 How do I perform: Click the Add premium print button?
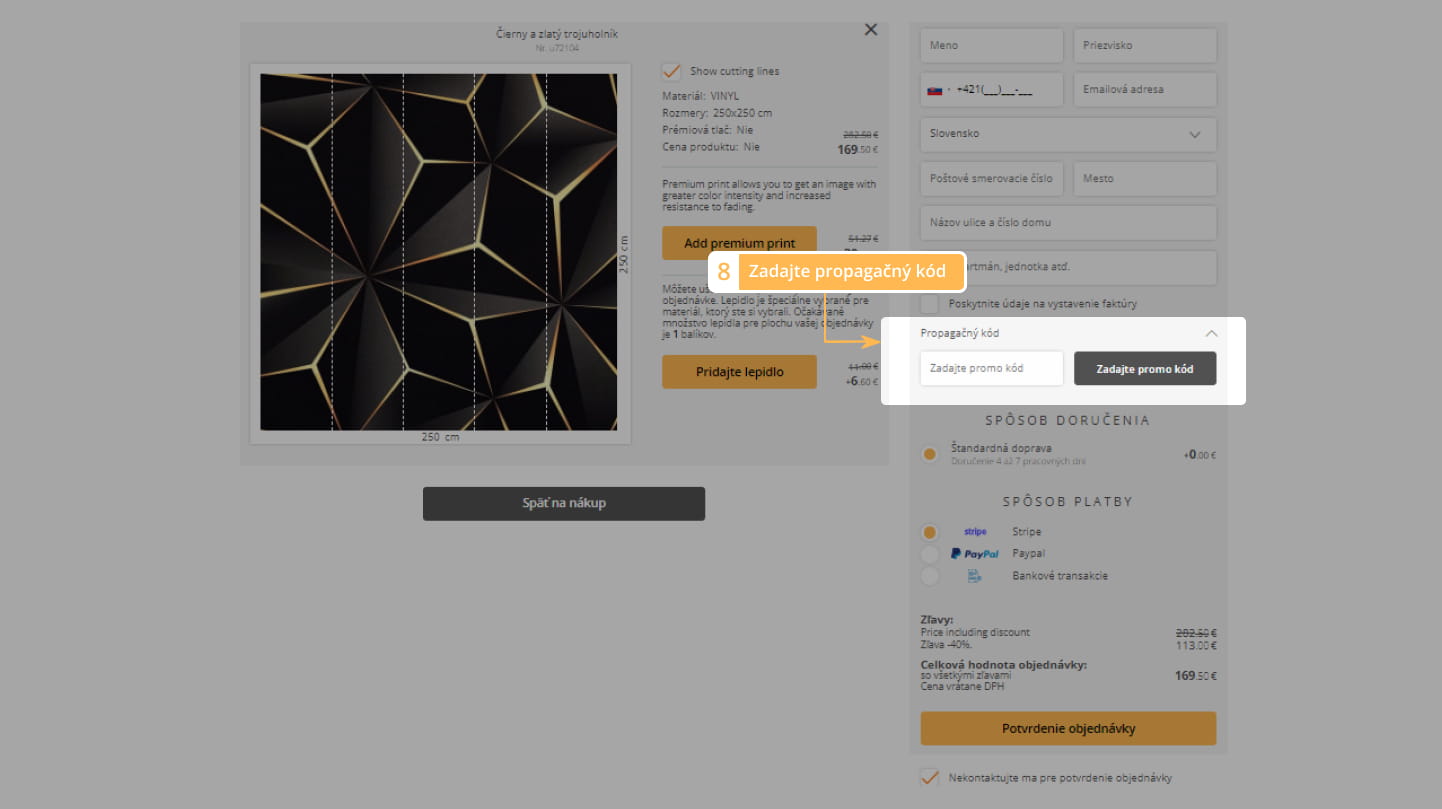[x=739, y=243]
